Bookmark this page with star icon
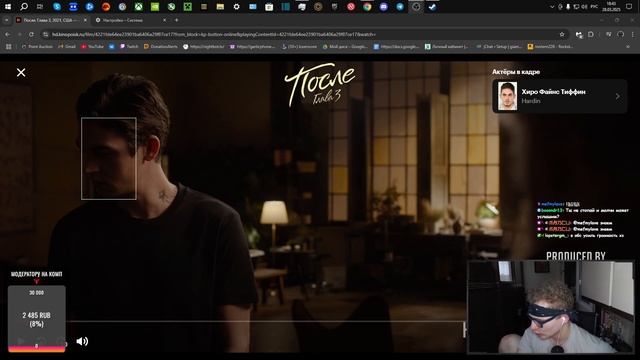 562,35
